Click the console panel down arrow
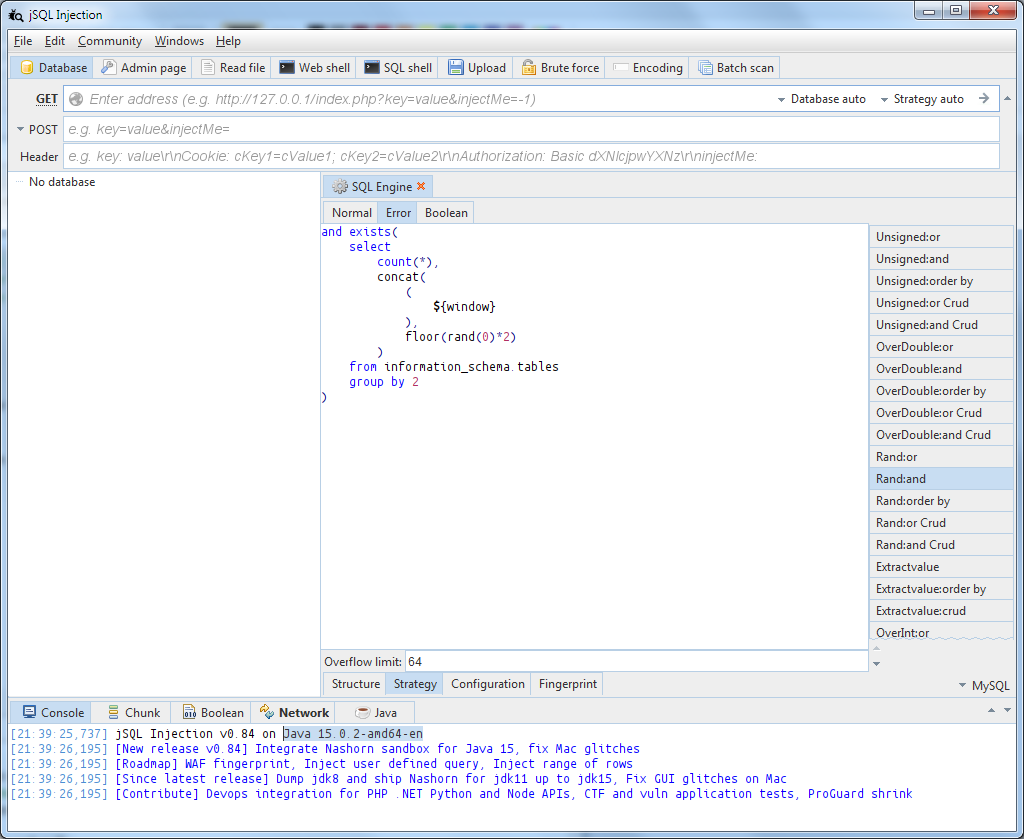 click(1008, 710)
